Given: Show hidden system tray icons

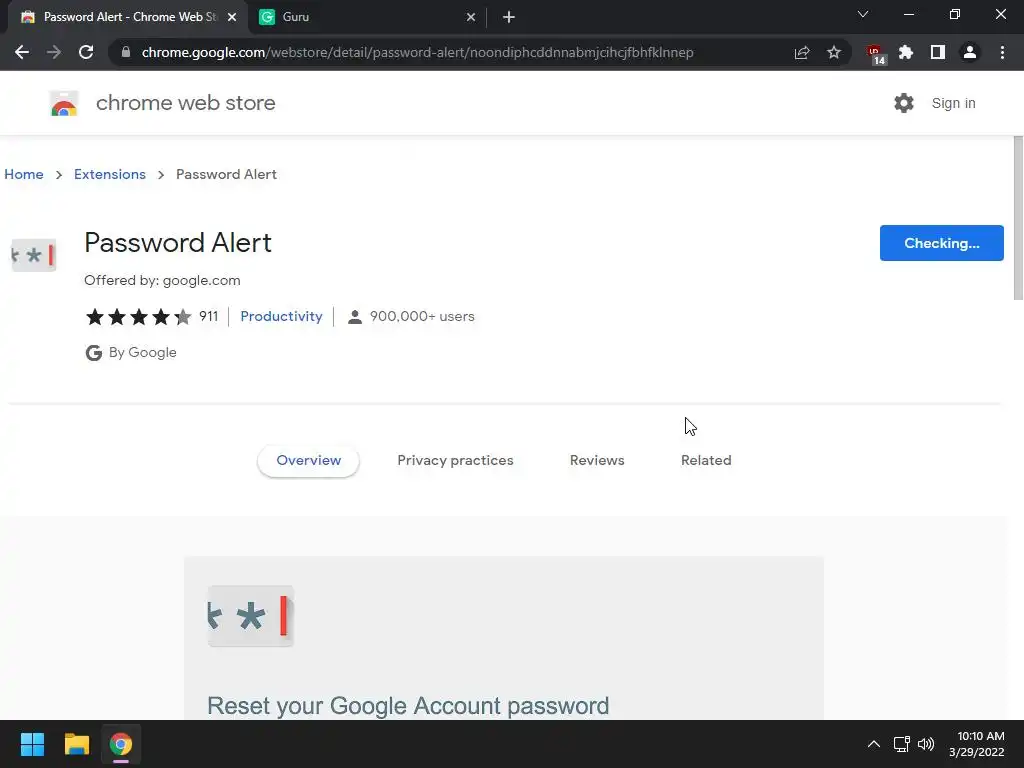Looking at the screenshot, I should click(x=873, y=744).
